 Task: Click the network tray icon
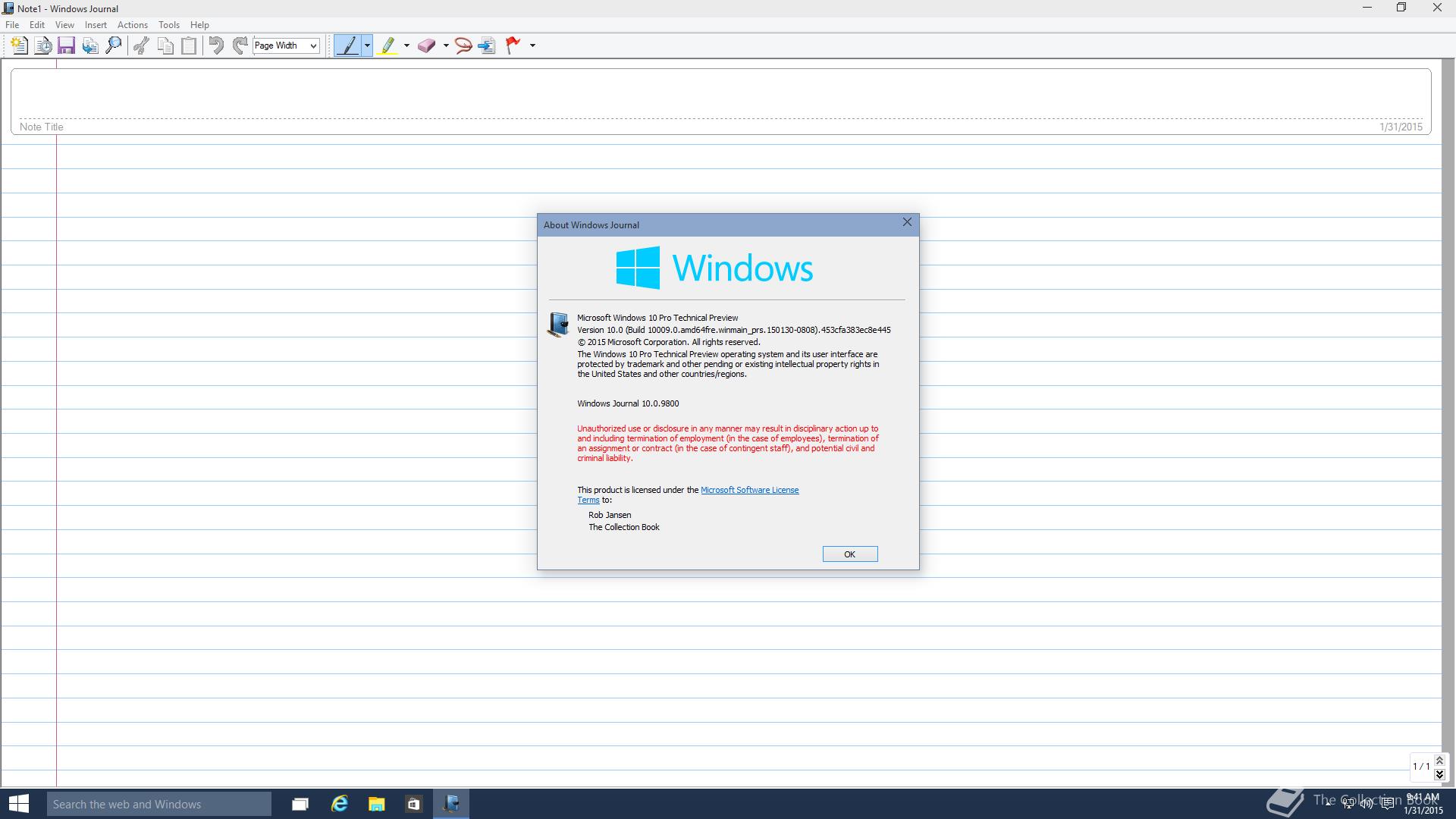1348,804
